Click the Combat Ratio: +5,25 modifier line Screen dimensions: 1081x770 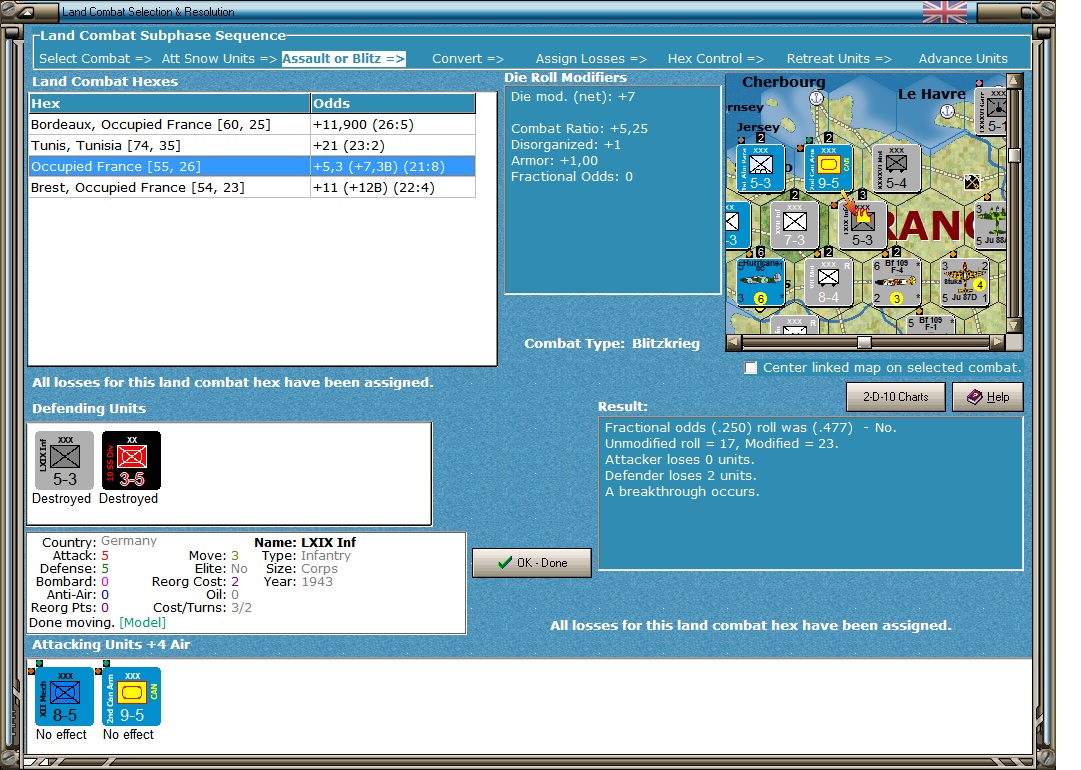pyautogui.click(x=579, y=128)
